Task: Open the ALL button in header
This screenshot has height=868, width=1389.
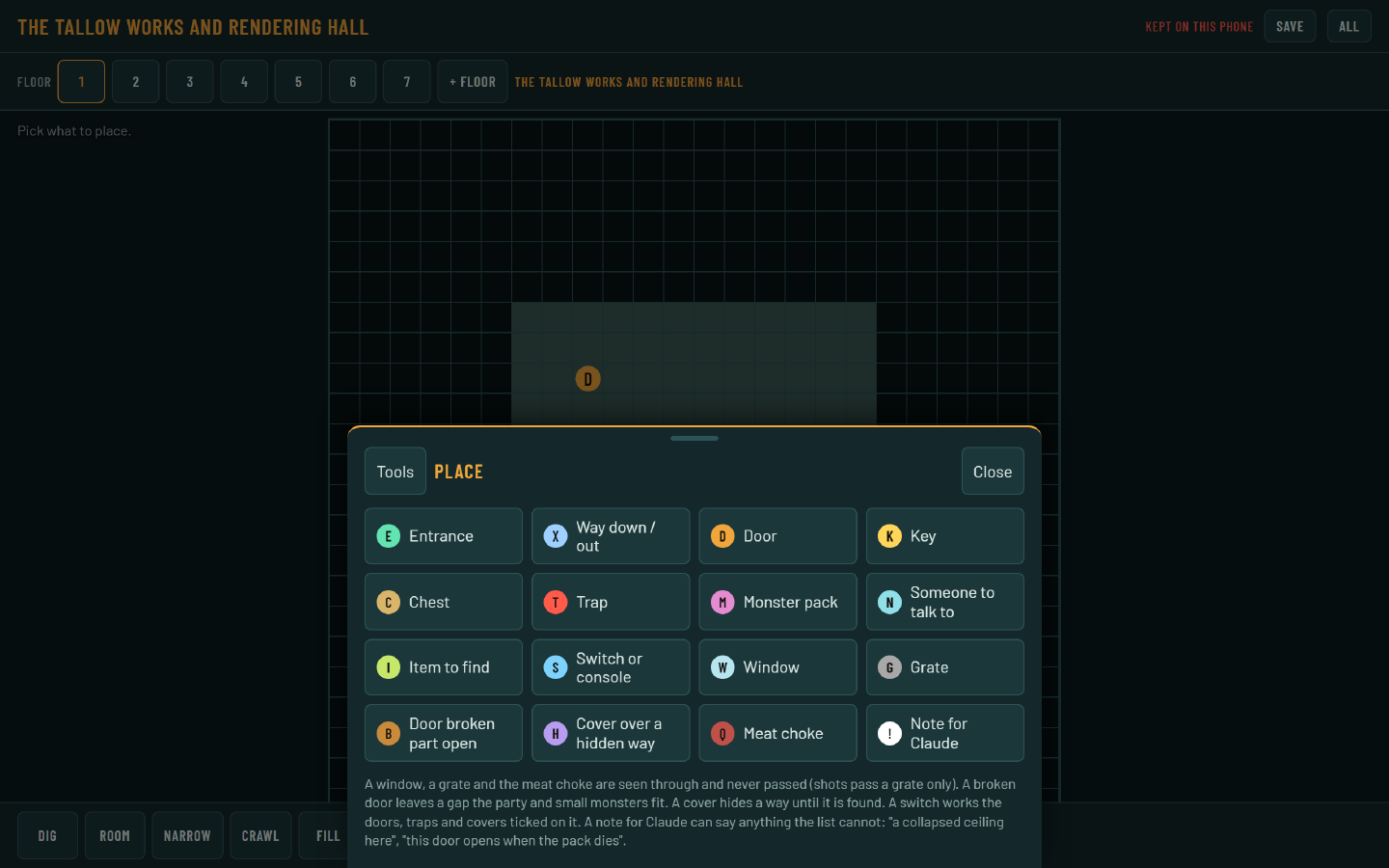Action: pyautogui.click(x=1349, y=27)
